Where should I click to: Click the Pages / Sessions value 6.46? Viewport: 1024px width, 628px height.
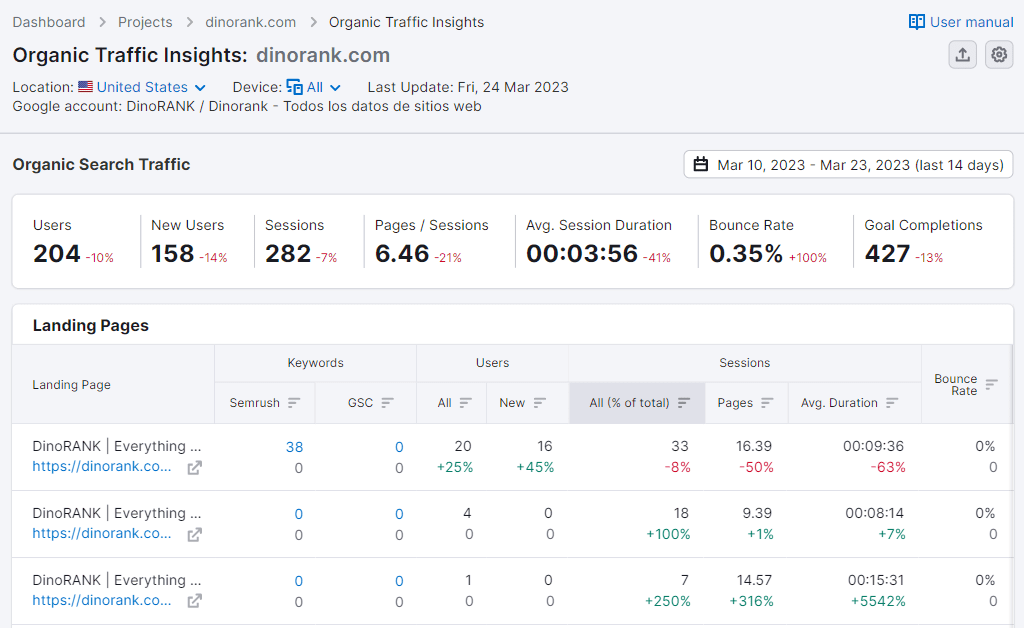402,253
